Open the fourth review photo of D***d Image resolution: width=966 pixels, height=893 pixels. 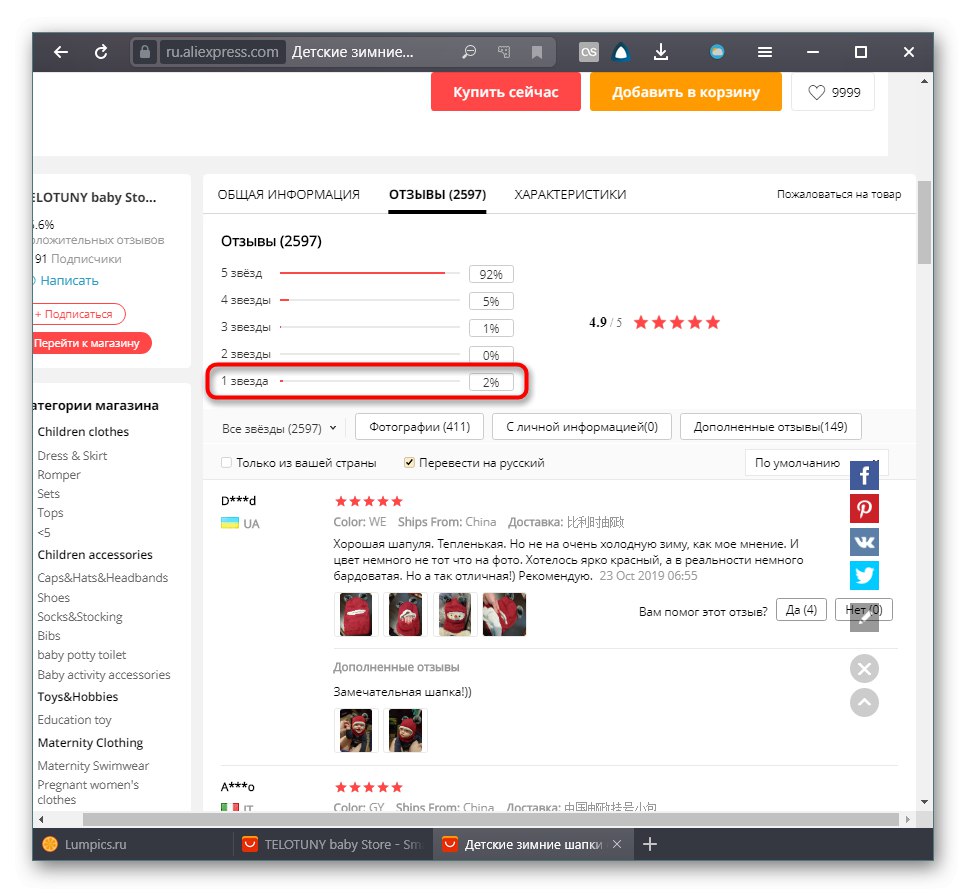click(x=504, y=614)
